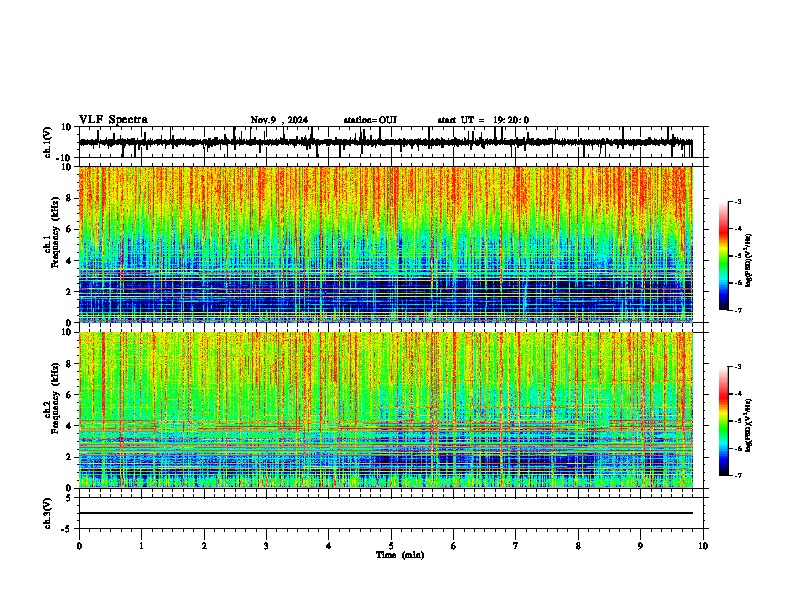The height and width of the screenshot is (612, 792).
Task: Click the 4 kHz tick of ch.2 spectrogram
Action: click(x=70, y=426)
